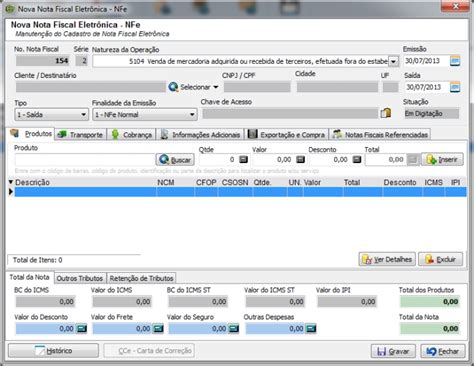
Task: Select the Retenção de Tributos tab
Action: point(141,278)
